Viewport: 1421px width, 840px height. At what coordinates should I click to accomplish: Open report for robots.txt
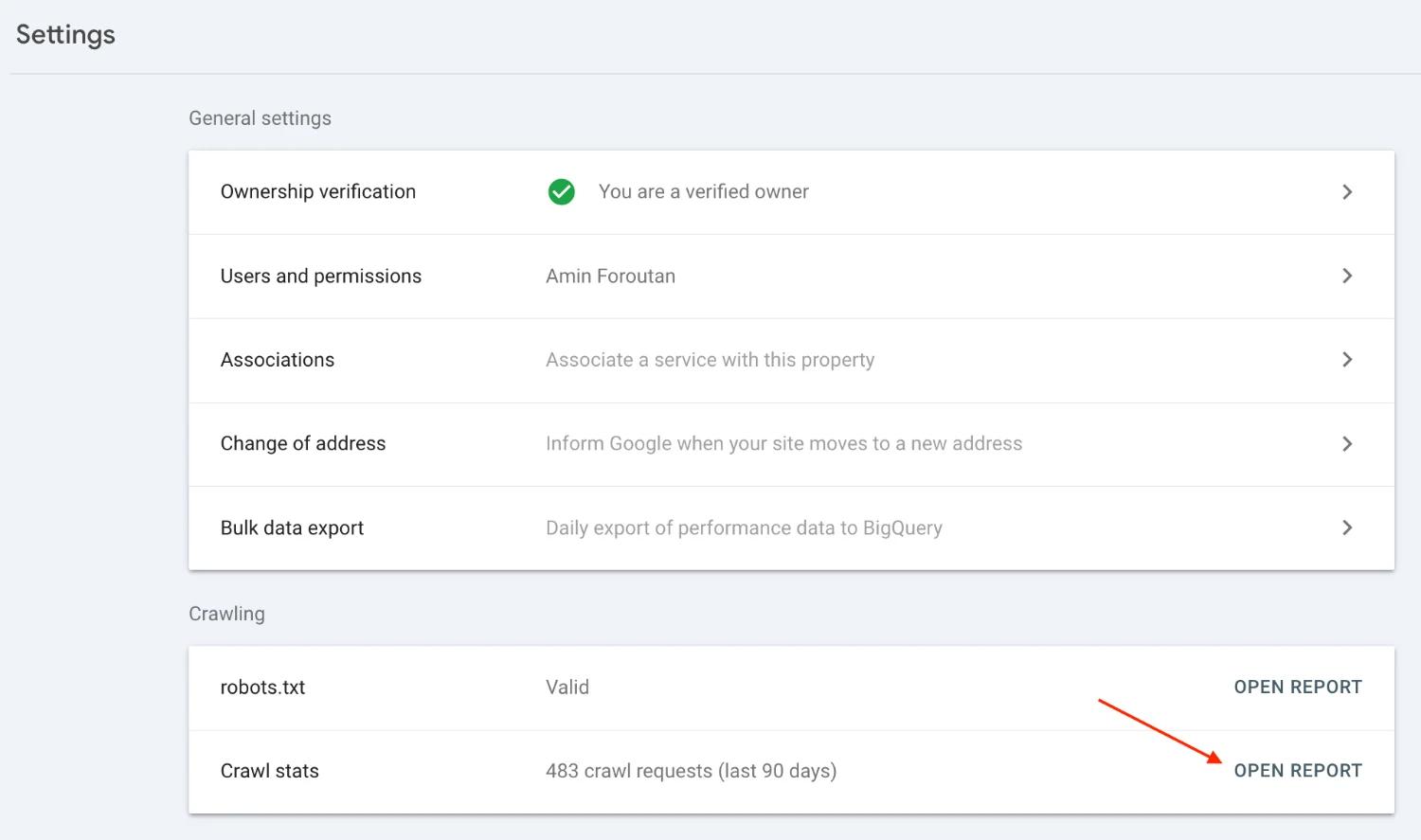point(1297,688)
